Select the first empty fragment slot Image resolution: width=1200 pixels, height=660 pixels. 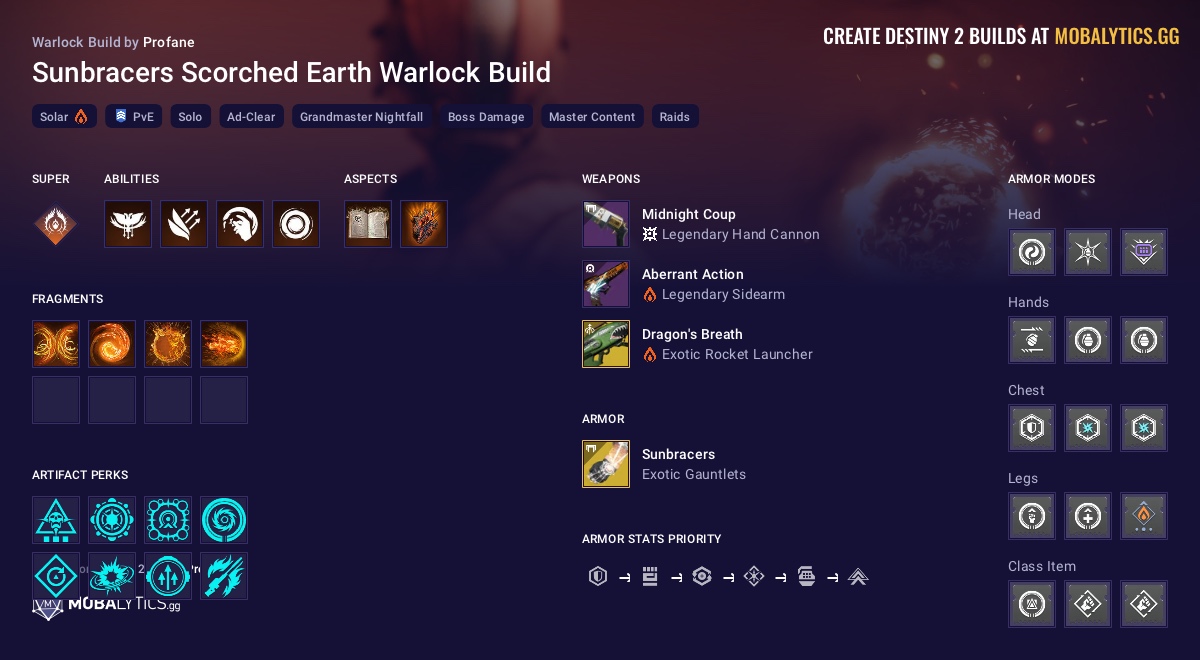tap(56, 400)
